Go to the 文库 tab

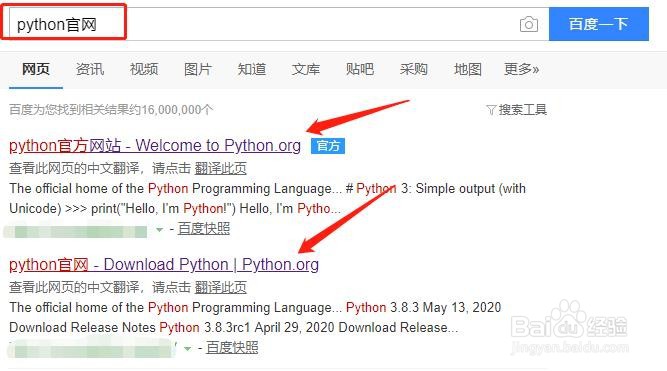306,69
